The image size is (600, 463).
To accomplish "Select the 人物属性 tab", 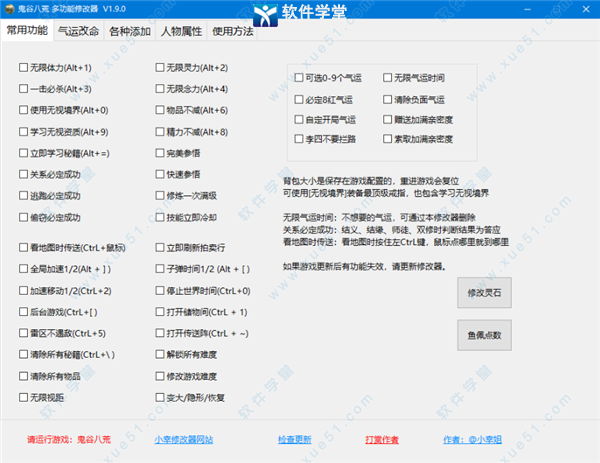I will [181, 31].
